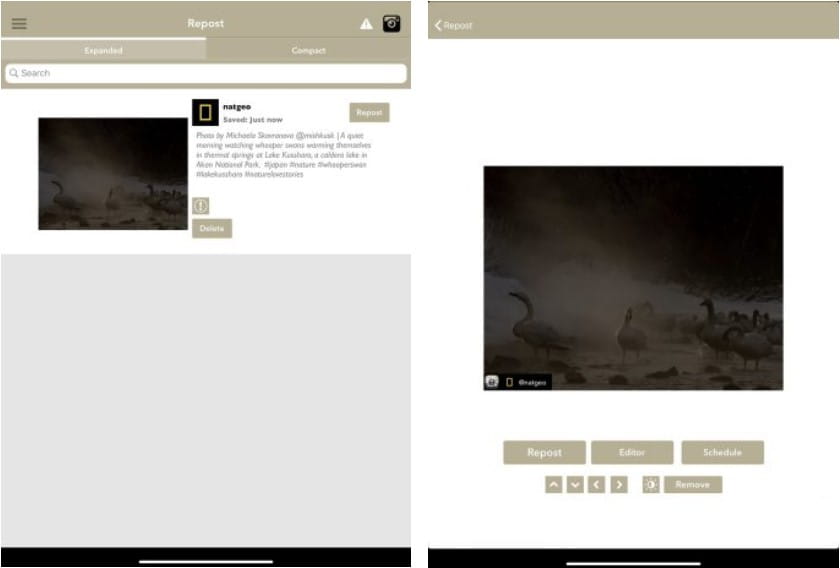Move attribution badge down with down arrow
This screenshot has width=840, height=568.
(x=575, y=485)
